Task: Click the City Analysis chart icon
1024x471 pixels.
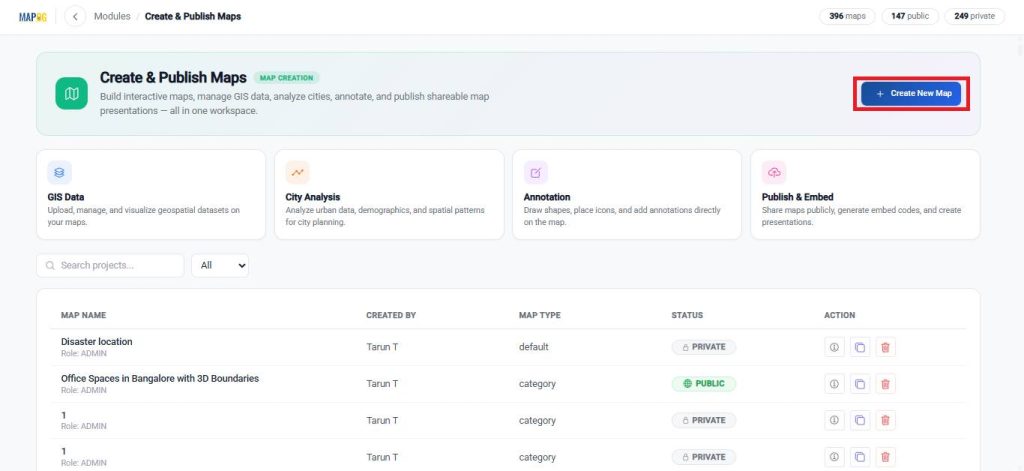Action: pos(297,172)
